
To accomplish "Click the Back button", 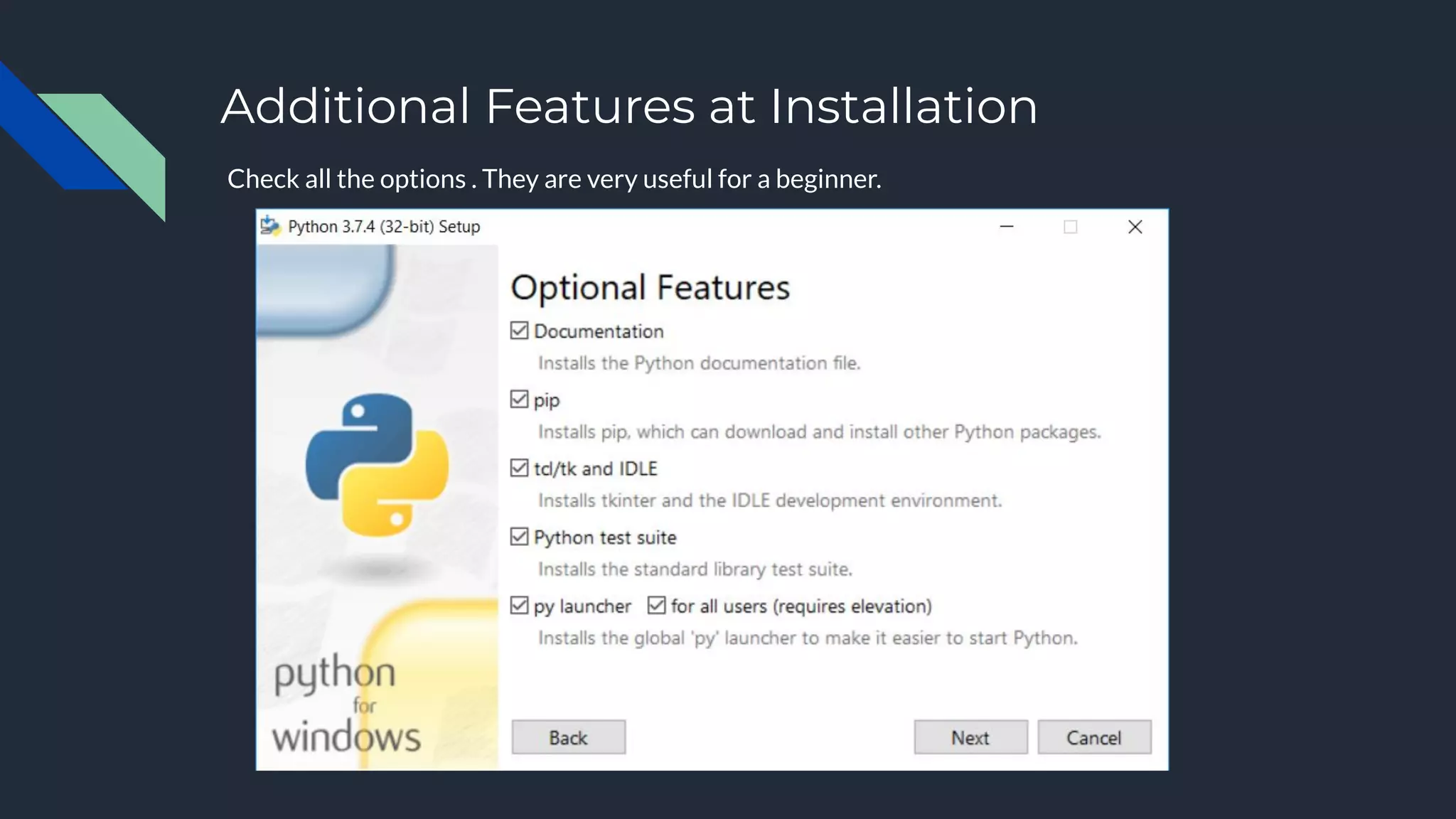I will click(x=569, y=737).
